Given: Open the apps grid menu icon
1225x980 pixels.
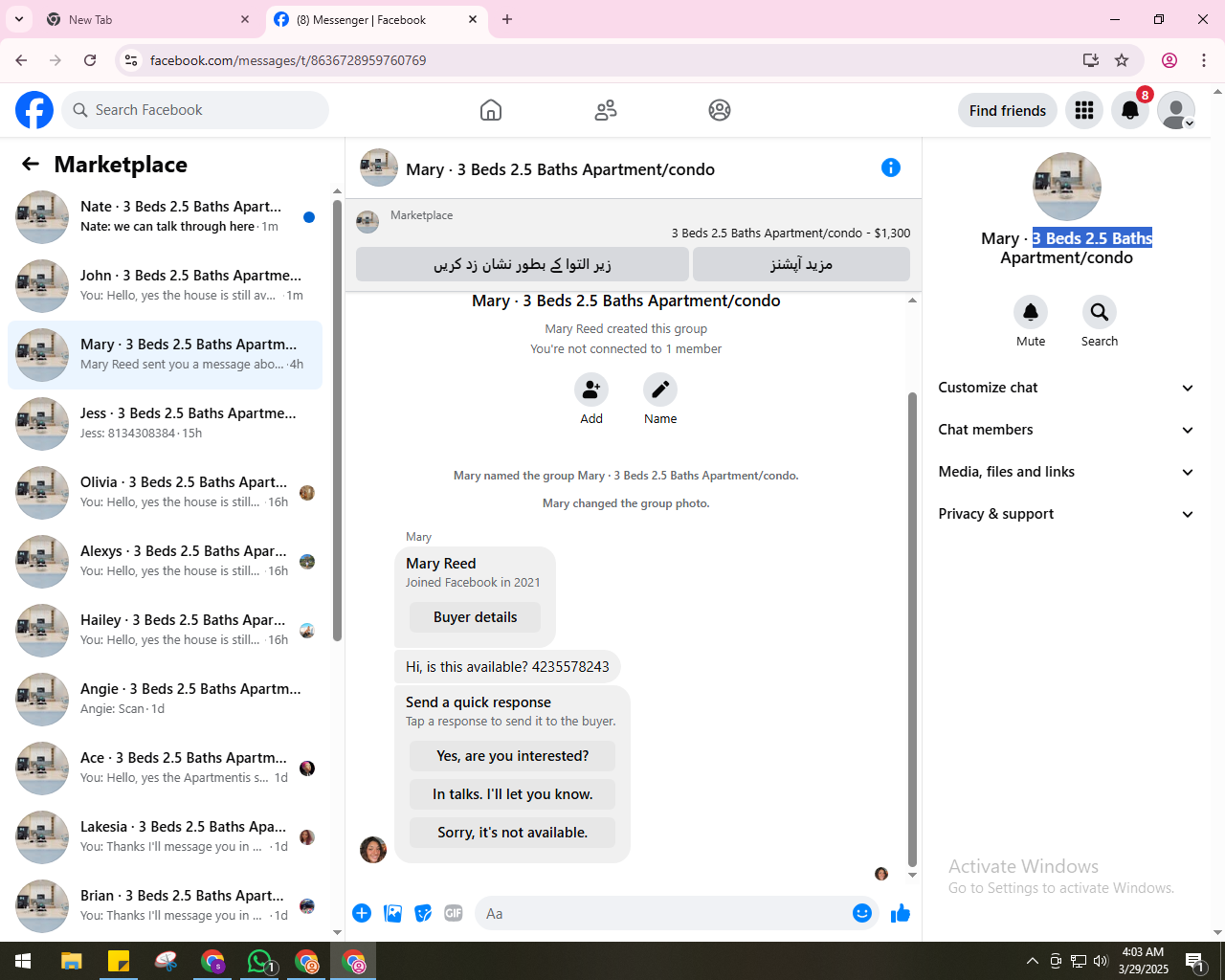Looking at the screenshot, I should click(x=1084, y=110).
